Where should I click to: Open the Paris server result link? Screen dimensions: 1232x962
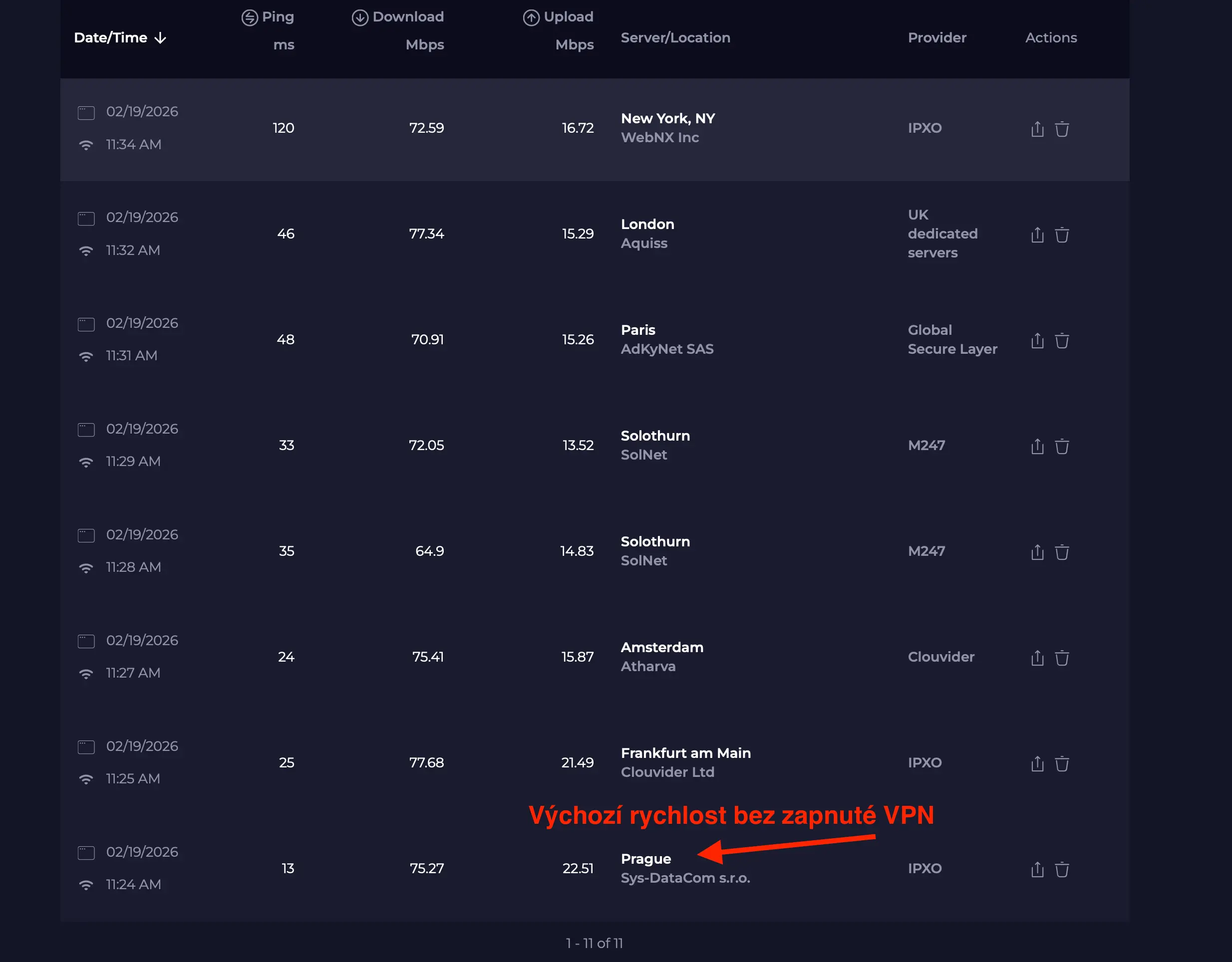637,330
